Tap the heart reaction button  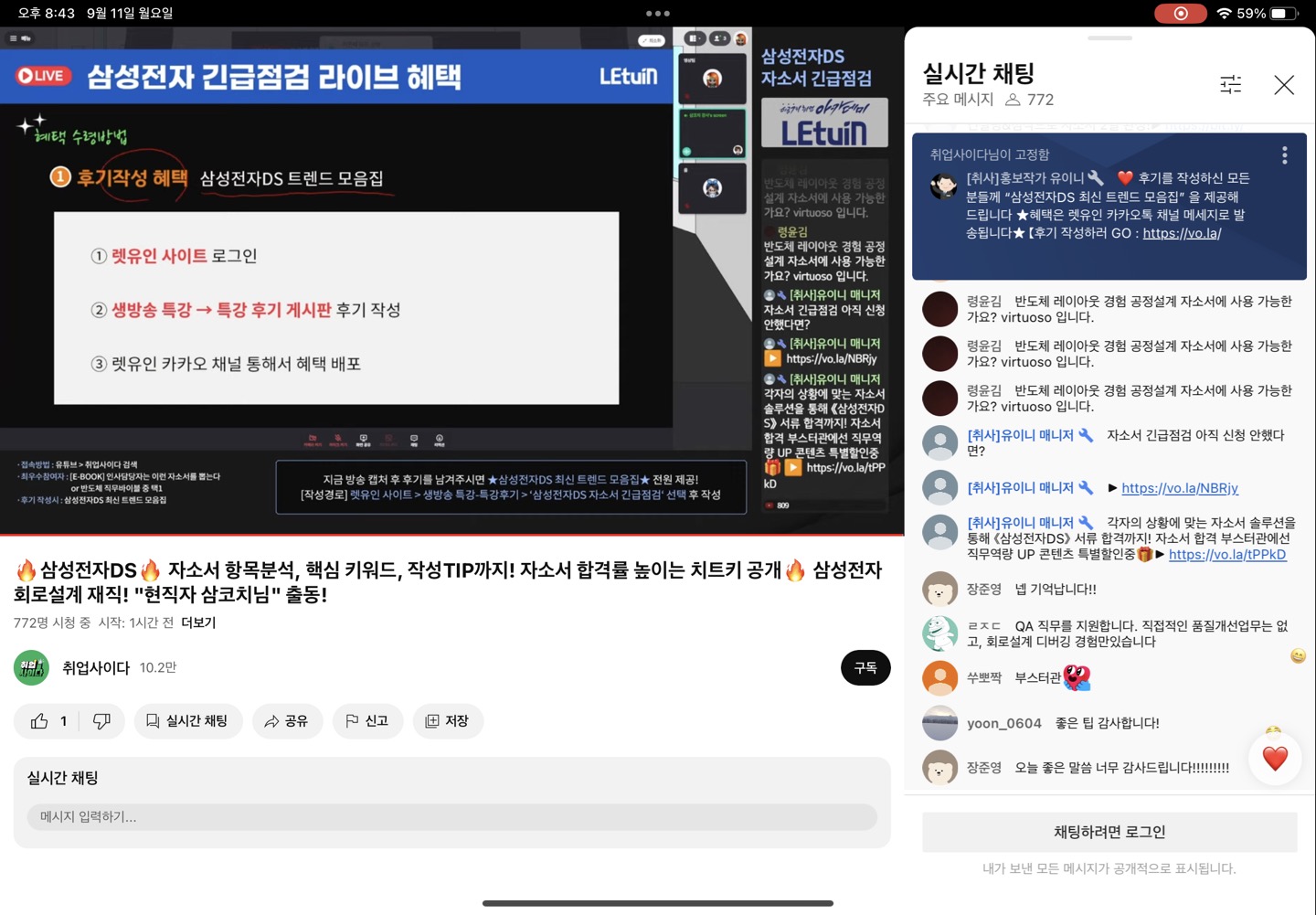[1275, 758]
